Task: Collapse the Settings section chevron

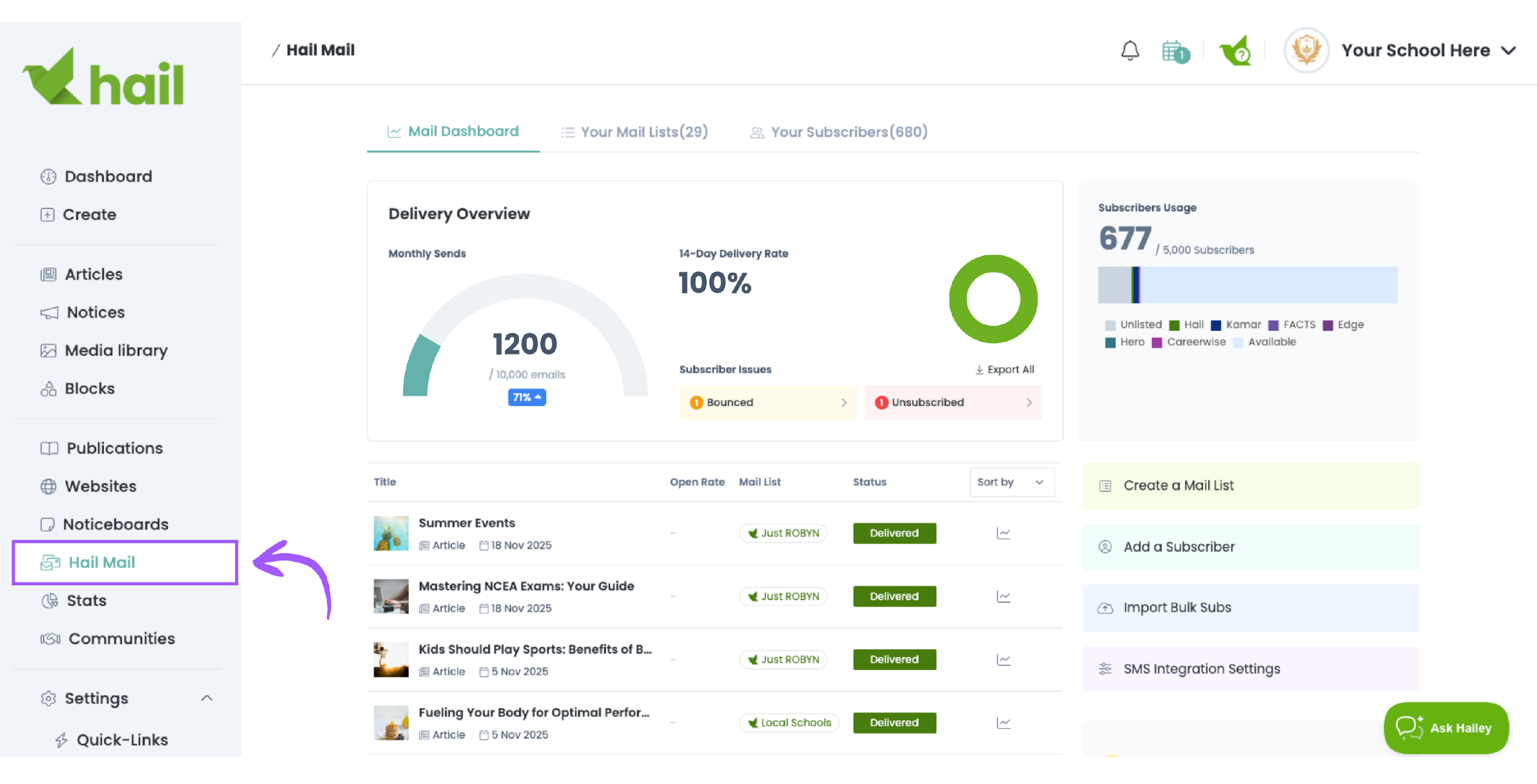Action: 206,698
